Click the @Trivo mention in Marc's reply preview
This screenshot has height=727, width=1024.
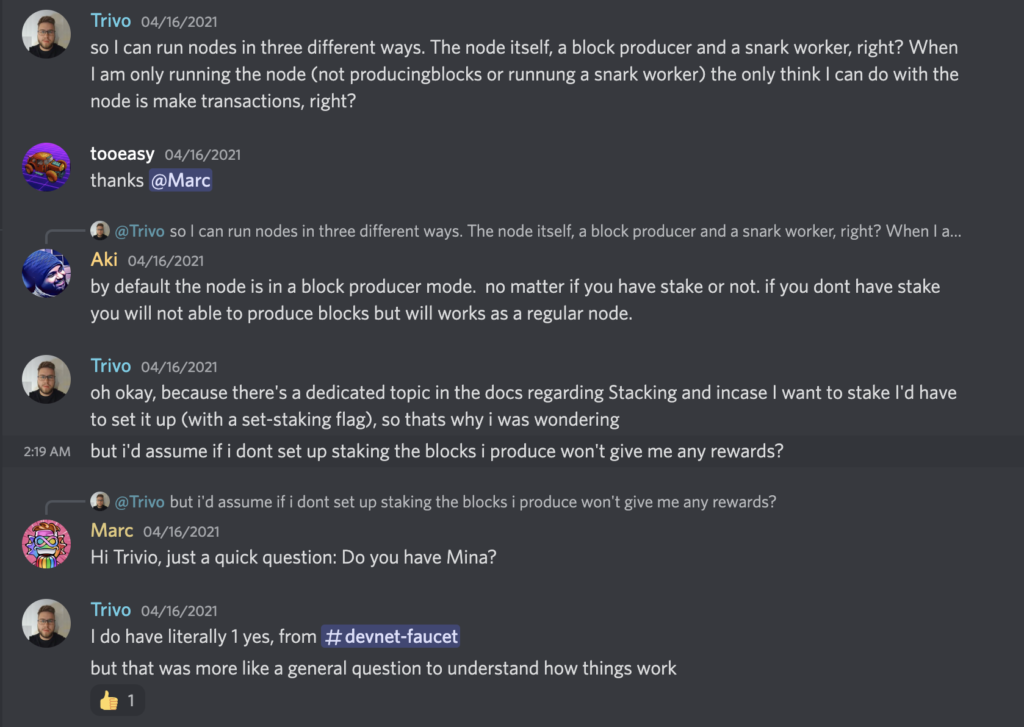(140, 501)
